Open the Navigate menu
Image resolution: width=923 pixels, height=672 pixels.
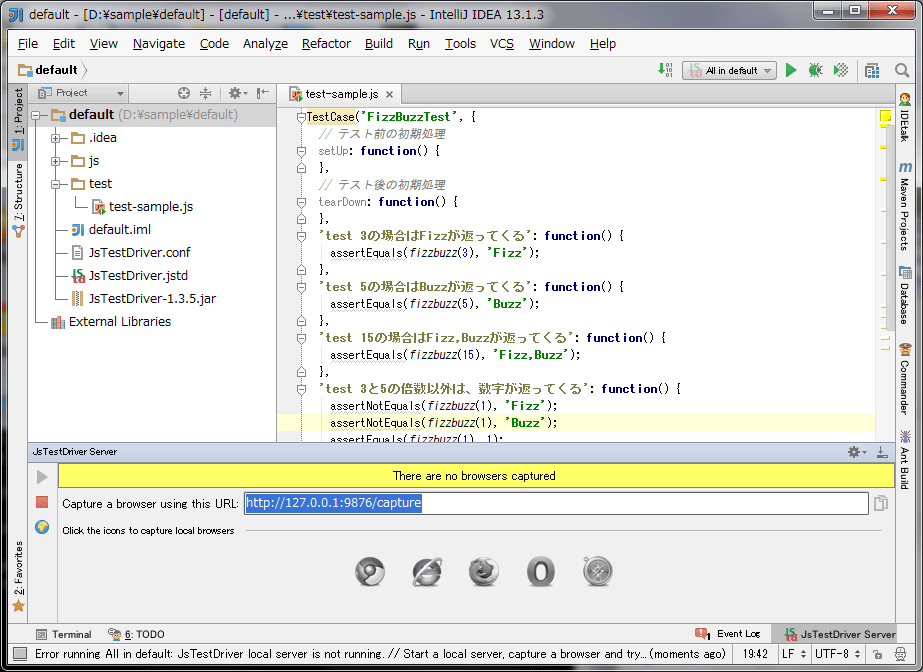pyautogui.click(x=159, y=44)
